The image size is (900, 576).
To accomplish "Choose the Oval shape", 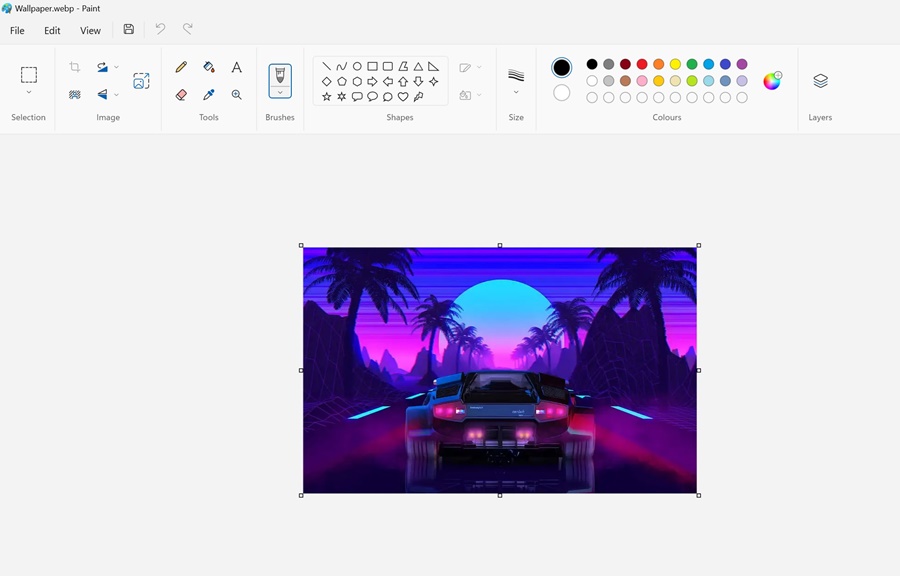I will tap(357, 67).
